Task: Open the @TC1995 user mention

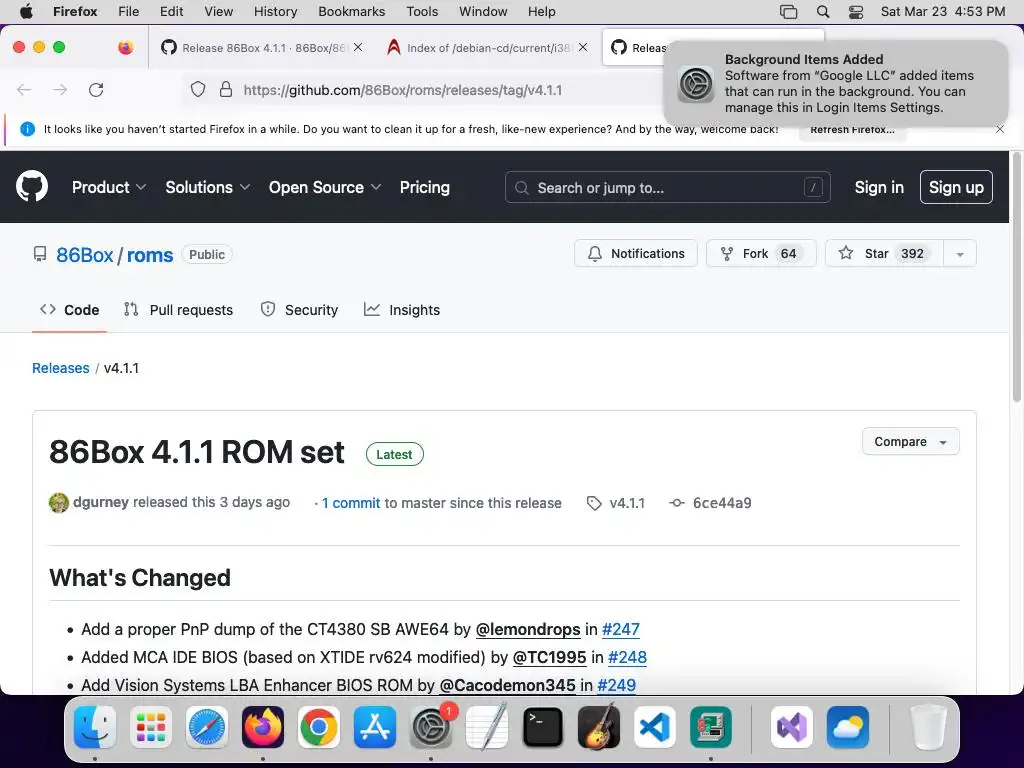Action: point(549,657)
